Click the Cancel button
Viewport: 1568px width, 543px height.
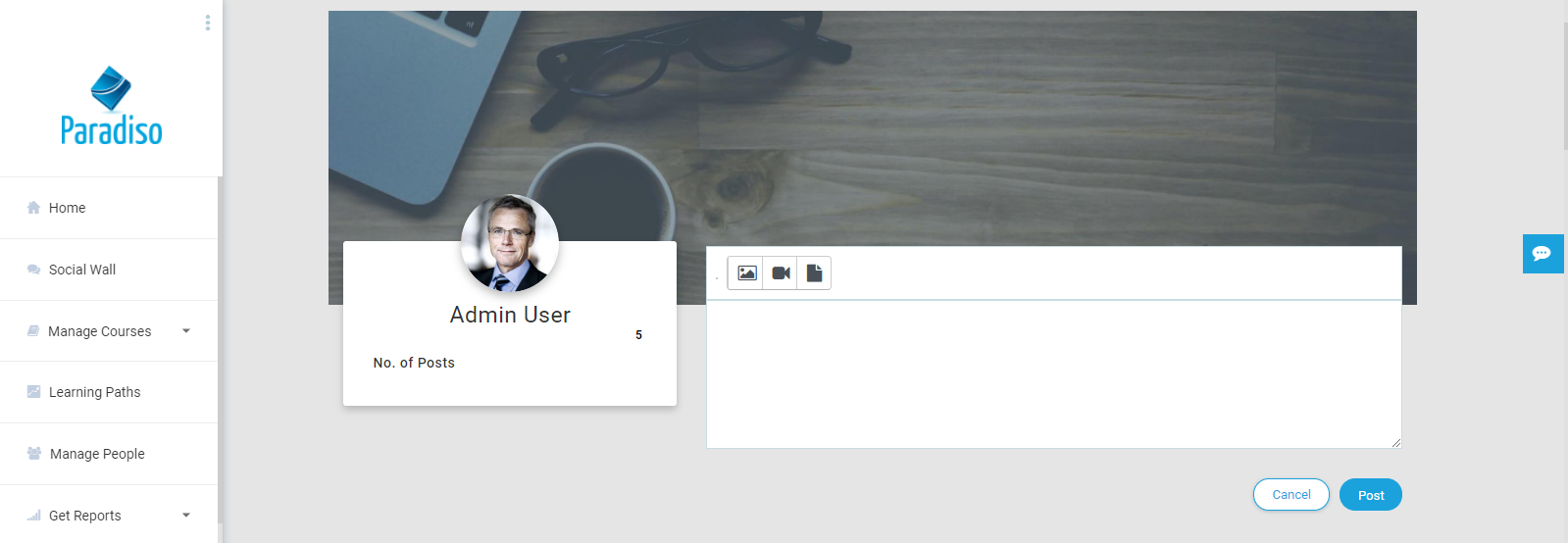click(x=1290, y=495)
